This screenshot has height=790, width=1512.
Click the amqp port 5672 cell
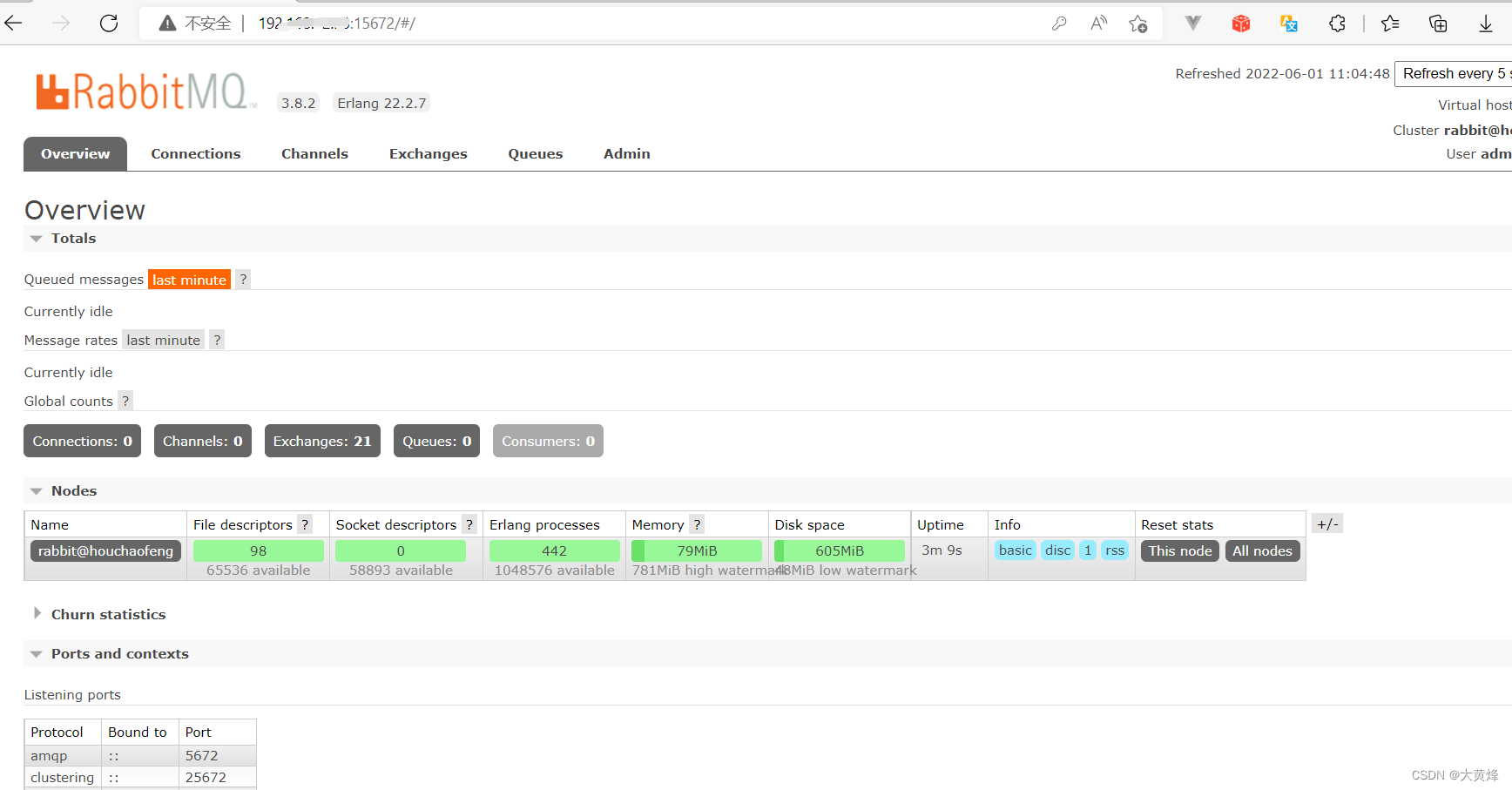(x=217, y=755)
